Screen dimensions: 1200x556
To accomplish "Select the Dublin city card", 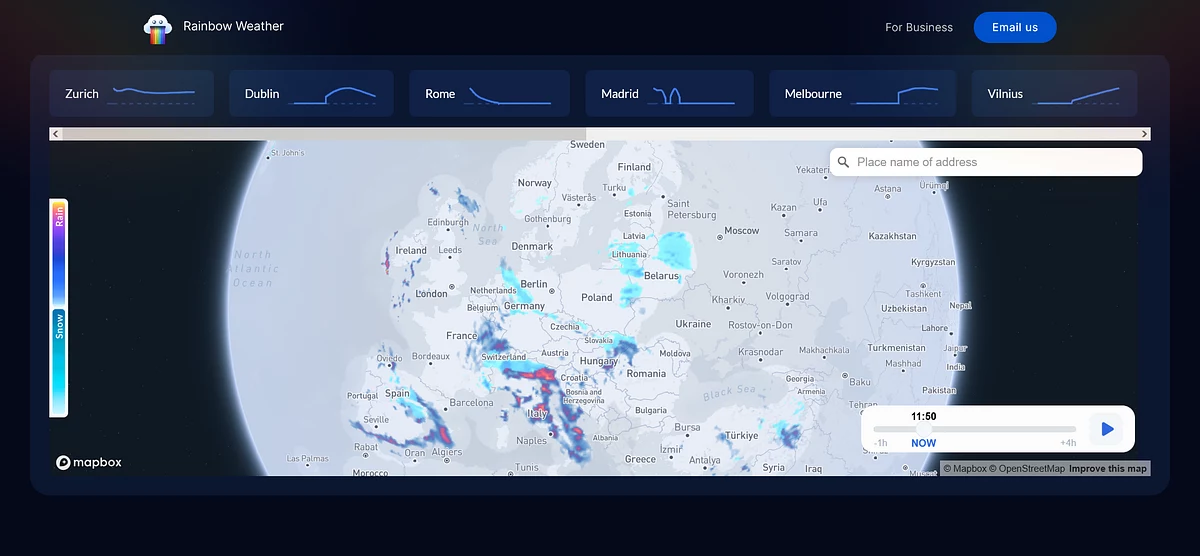I will pos(310,94).
